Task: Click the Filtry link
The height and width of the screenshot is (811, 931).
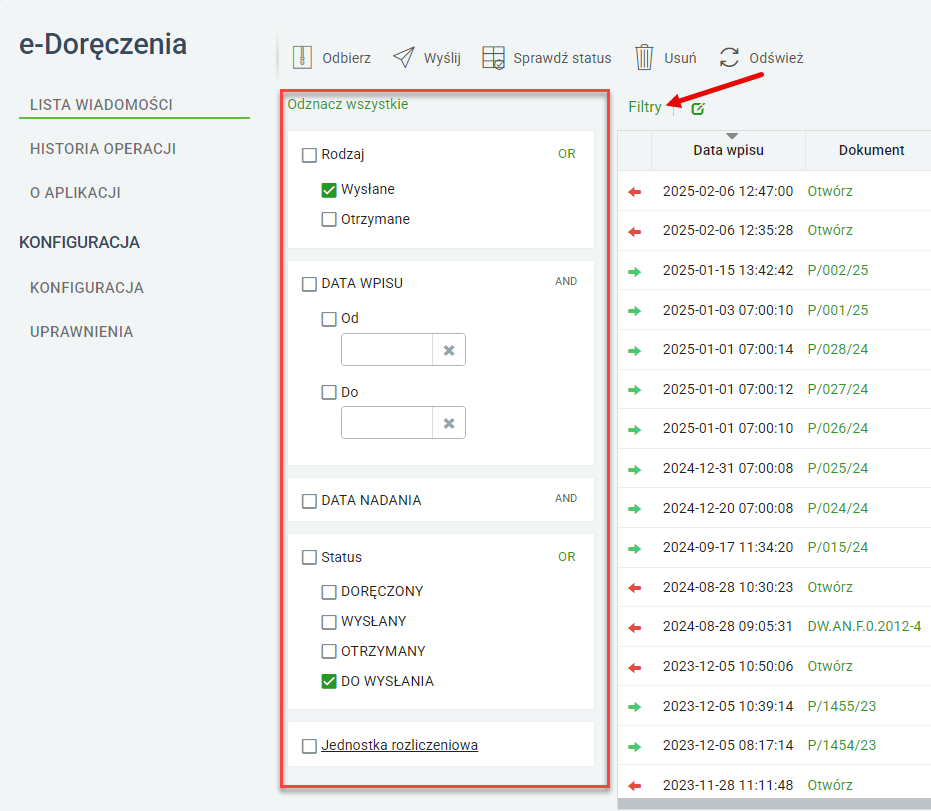Action: pyautogui.click(x=645, y=107)
